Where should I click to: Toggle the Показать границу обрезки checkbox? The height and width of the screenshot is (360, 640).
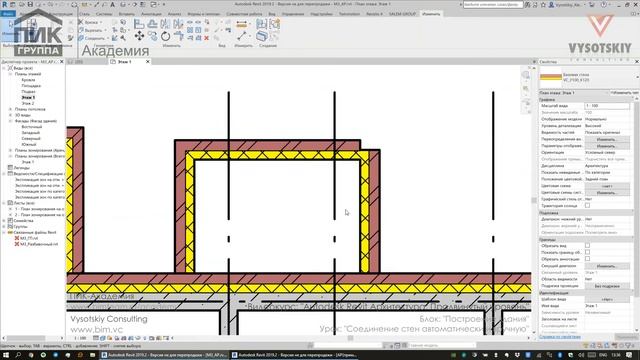click(587, 252)
